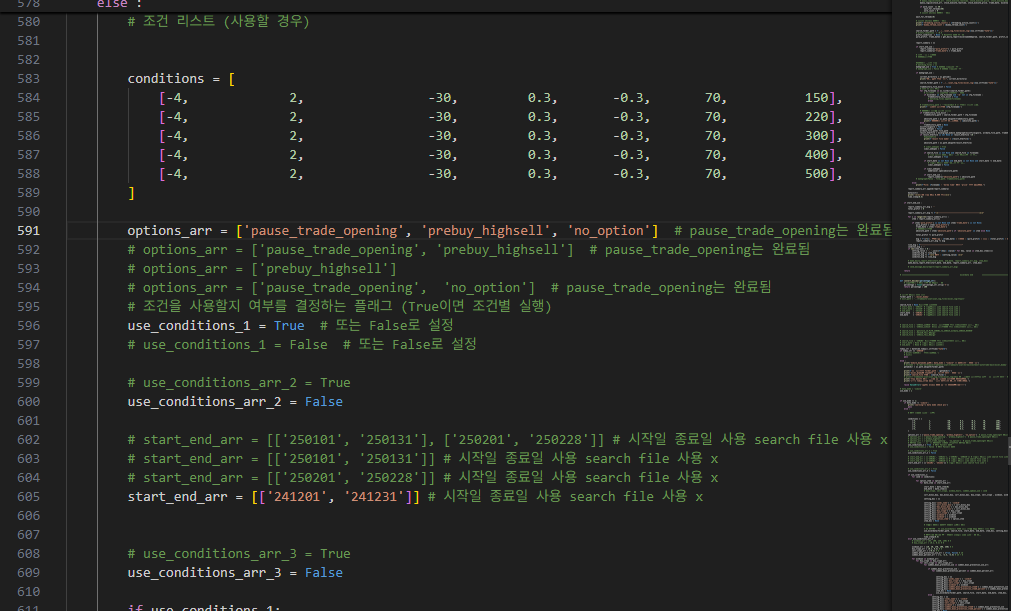Click '250228' in the comment on line 604

(389, 478)
